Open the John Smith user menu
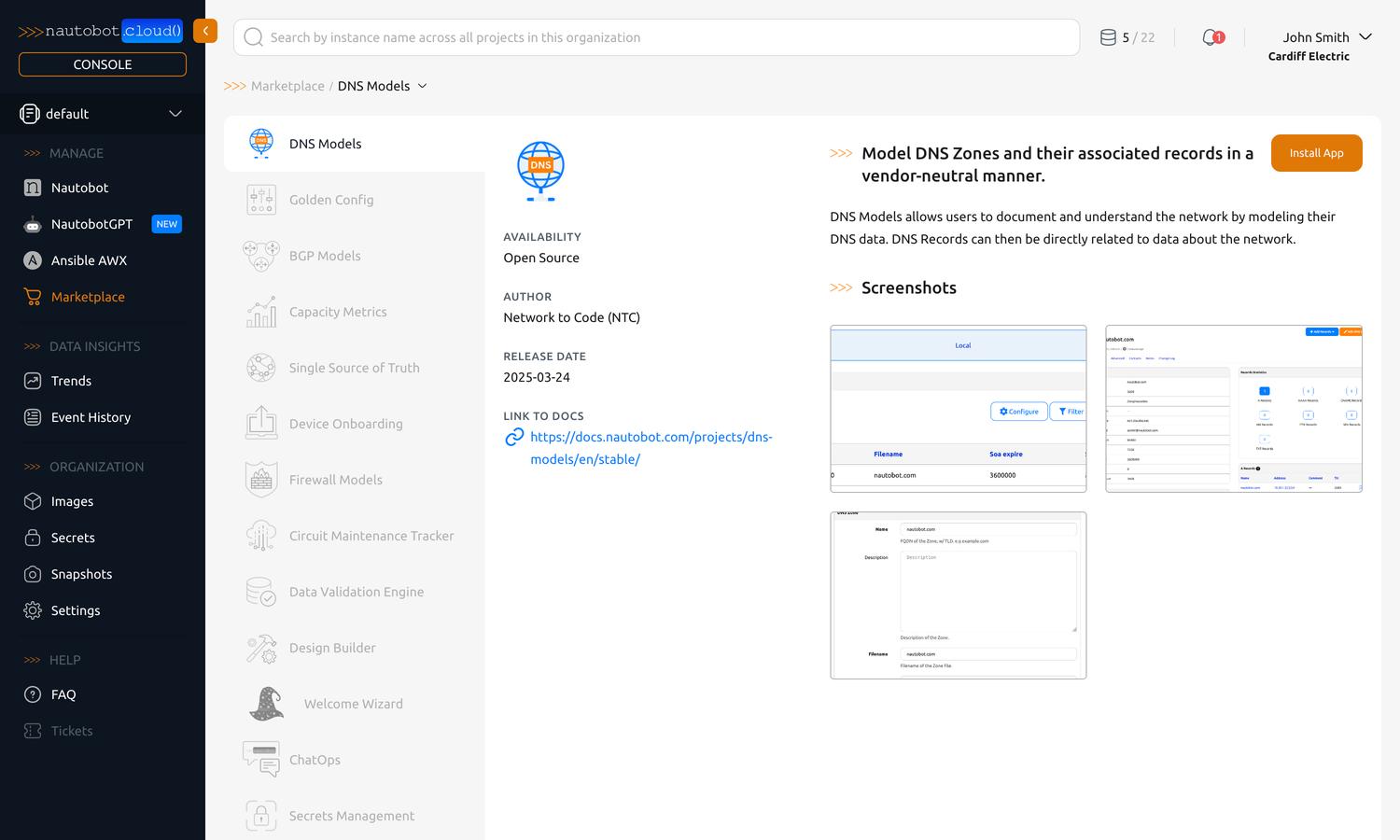The height and width of the screenshot is (840, 1400). [1324, 37]
